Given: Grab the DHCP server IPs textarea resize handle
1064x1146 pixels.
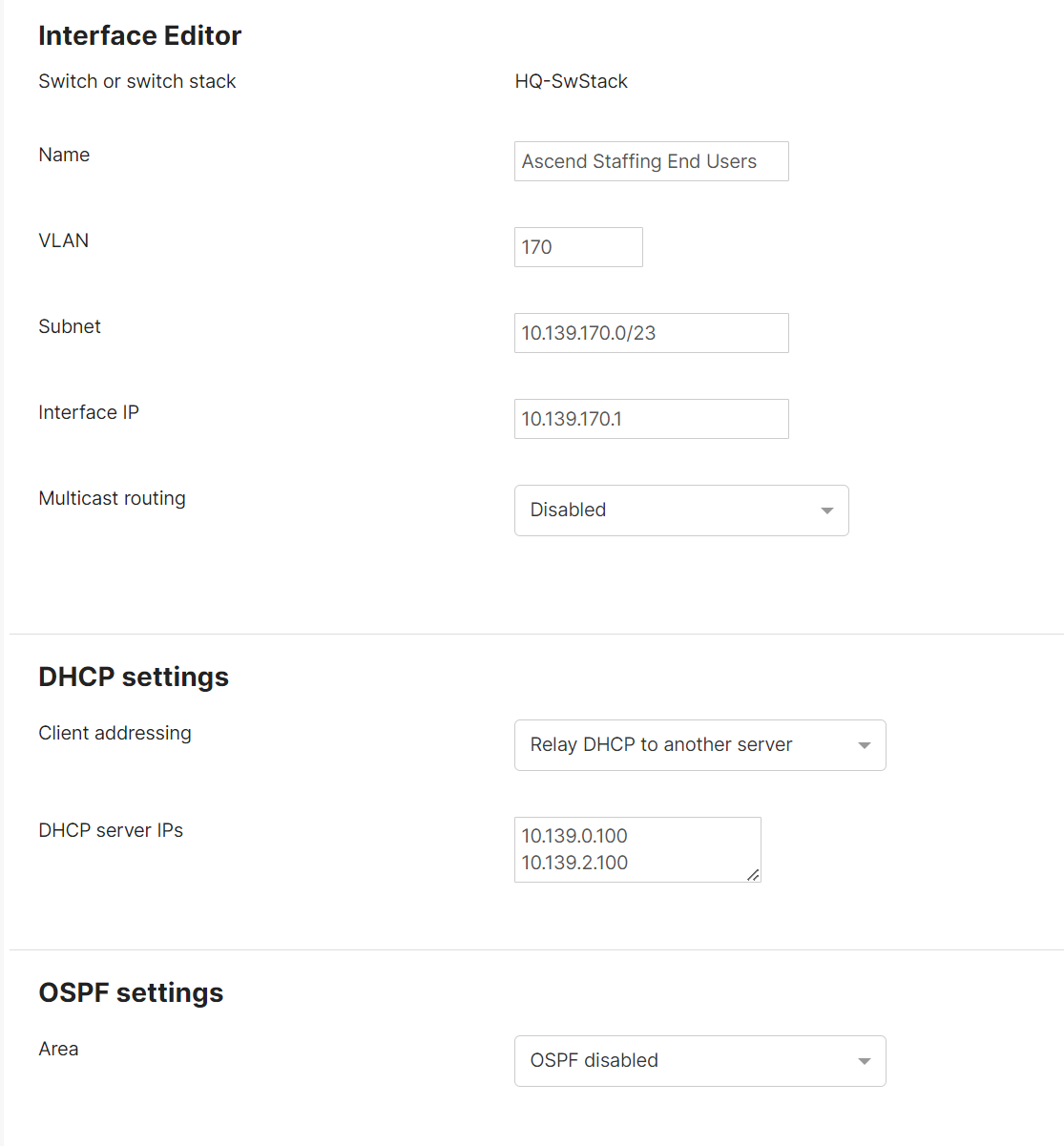Looking at the screenshot, I should 753,874.
